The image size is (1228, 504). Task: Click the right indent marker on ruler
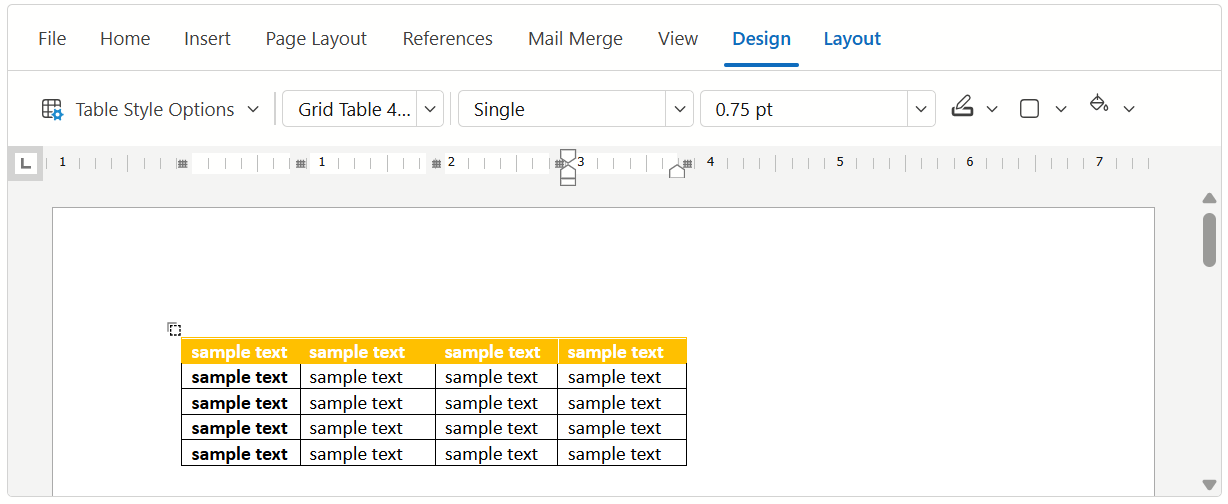tap(677, 171)
